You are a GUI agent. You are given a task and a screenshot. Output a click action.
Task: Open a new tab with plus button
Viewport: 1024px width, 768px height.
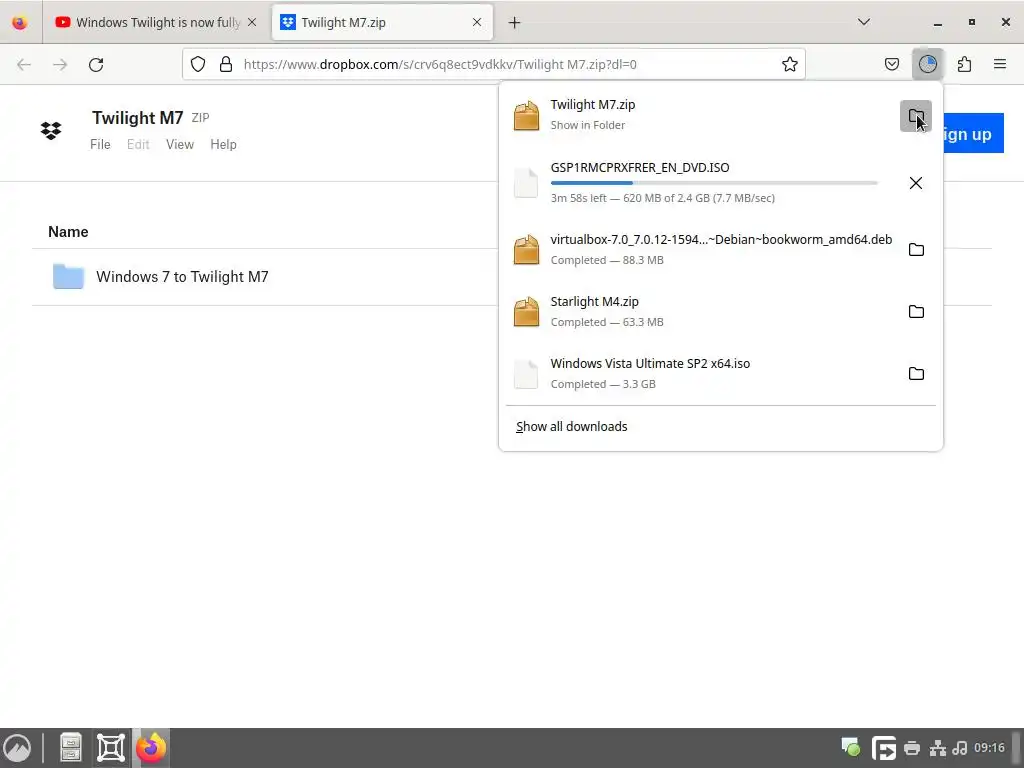tap(515, 22)
